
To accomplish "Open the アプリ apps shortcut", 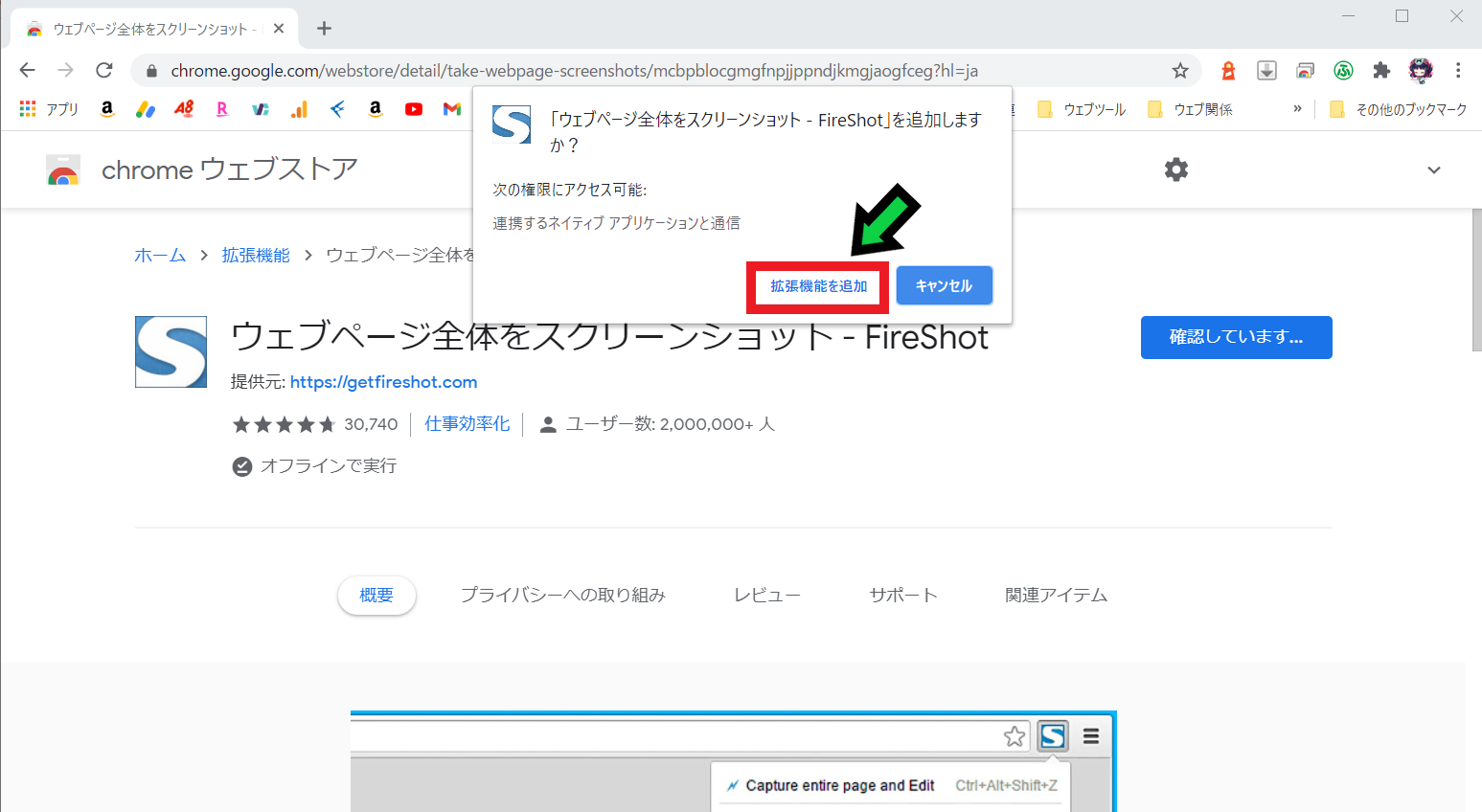I will click(x=49, y=109).
